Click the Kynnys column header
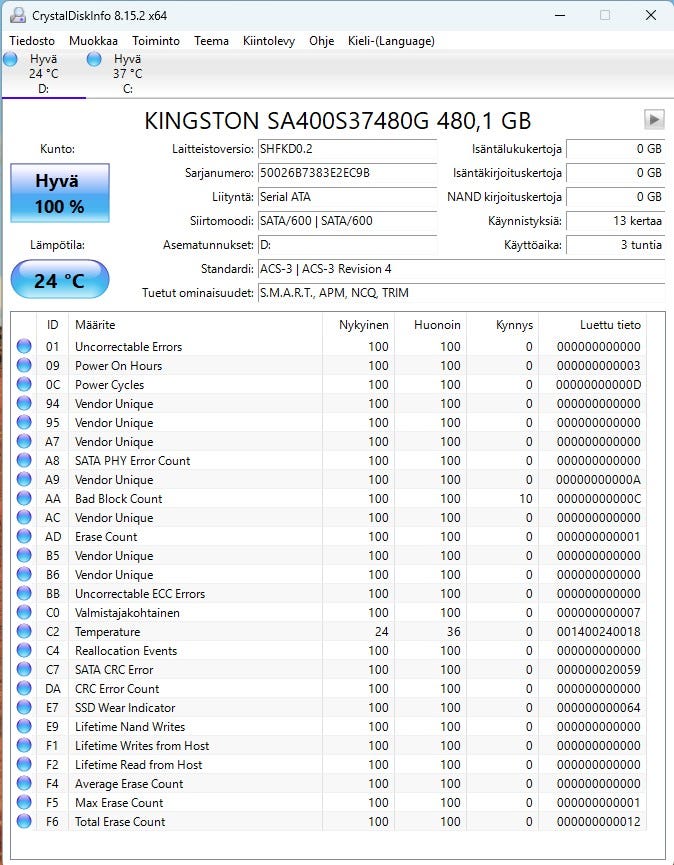Screen dimensions: 674x865 click(x=502, y=325)
